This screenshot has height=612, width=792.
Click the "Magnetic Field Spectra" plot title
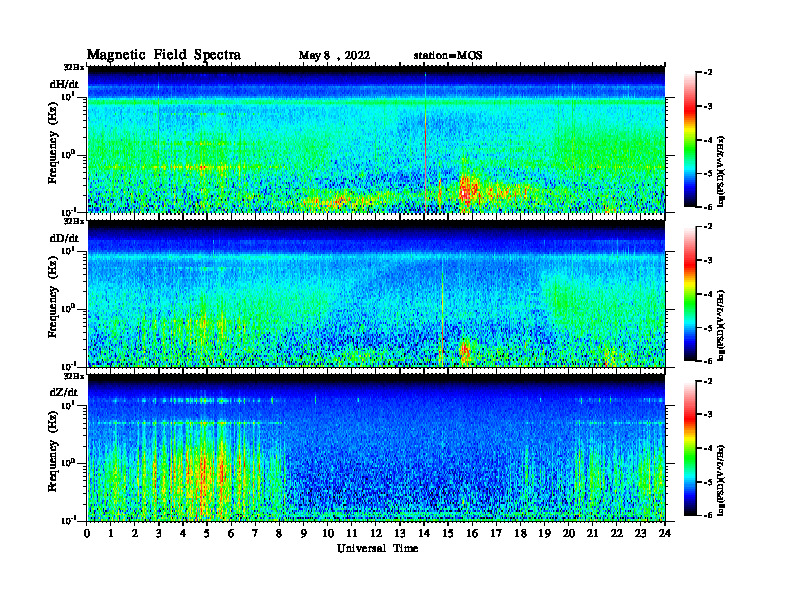[x=164, y=55]
